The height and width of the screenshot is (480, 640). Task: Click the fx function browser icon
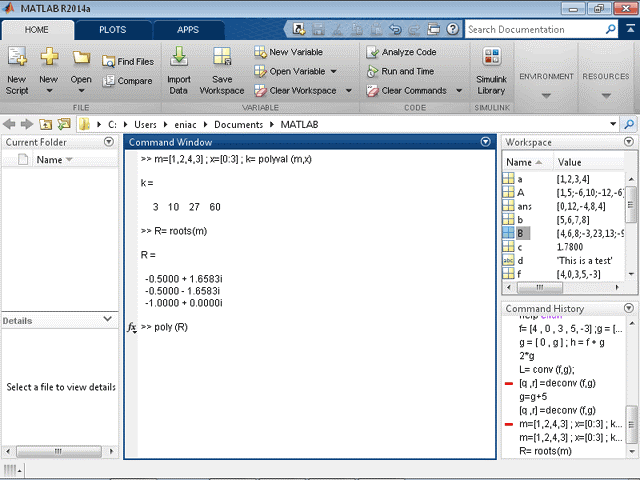pyautogui.click(x=131, y=327)
